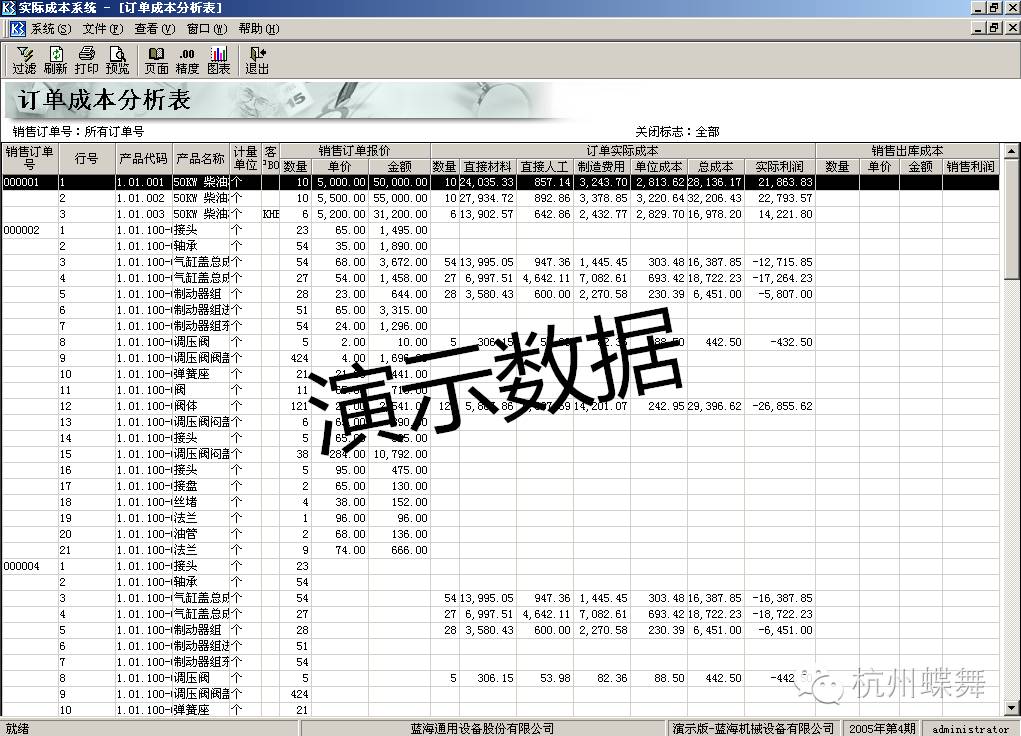Screen dimensions: 1021x736
Task: Open the 帮助 (Help) menu
Action: point(255,29)
